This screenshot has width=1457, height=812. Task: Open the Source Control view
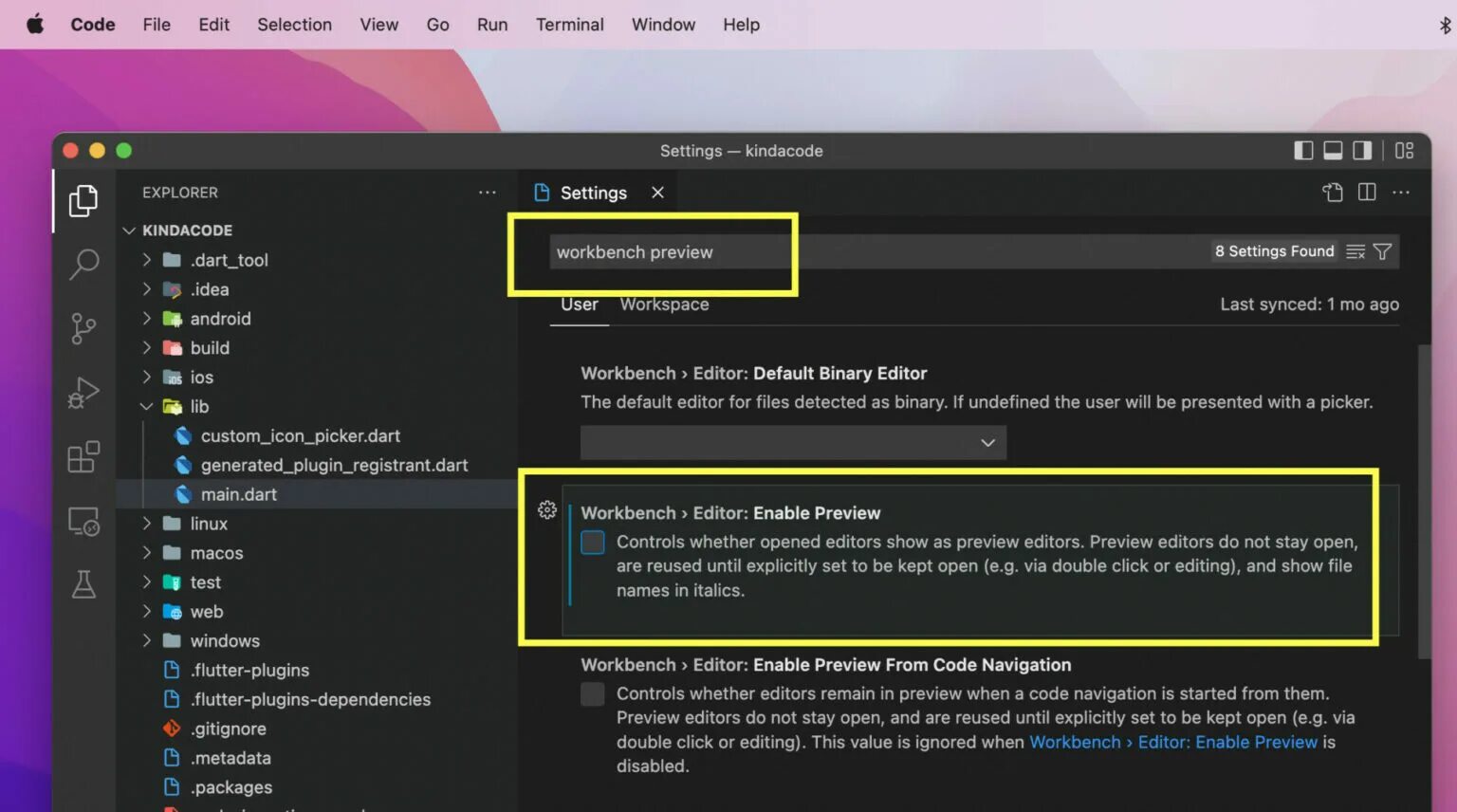(x=83, y=329)
